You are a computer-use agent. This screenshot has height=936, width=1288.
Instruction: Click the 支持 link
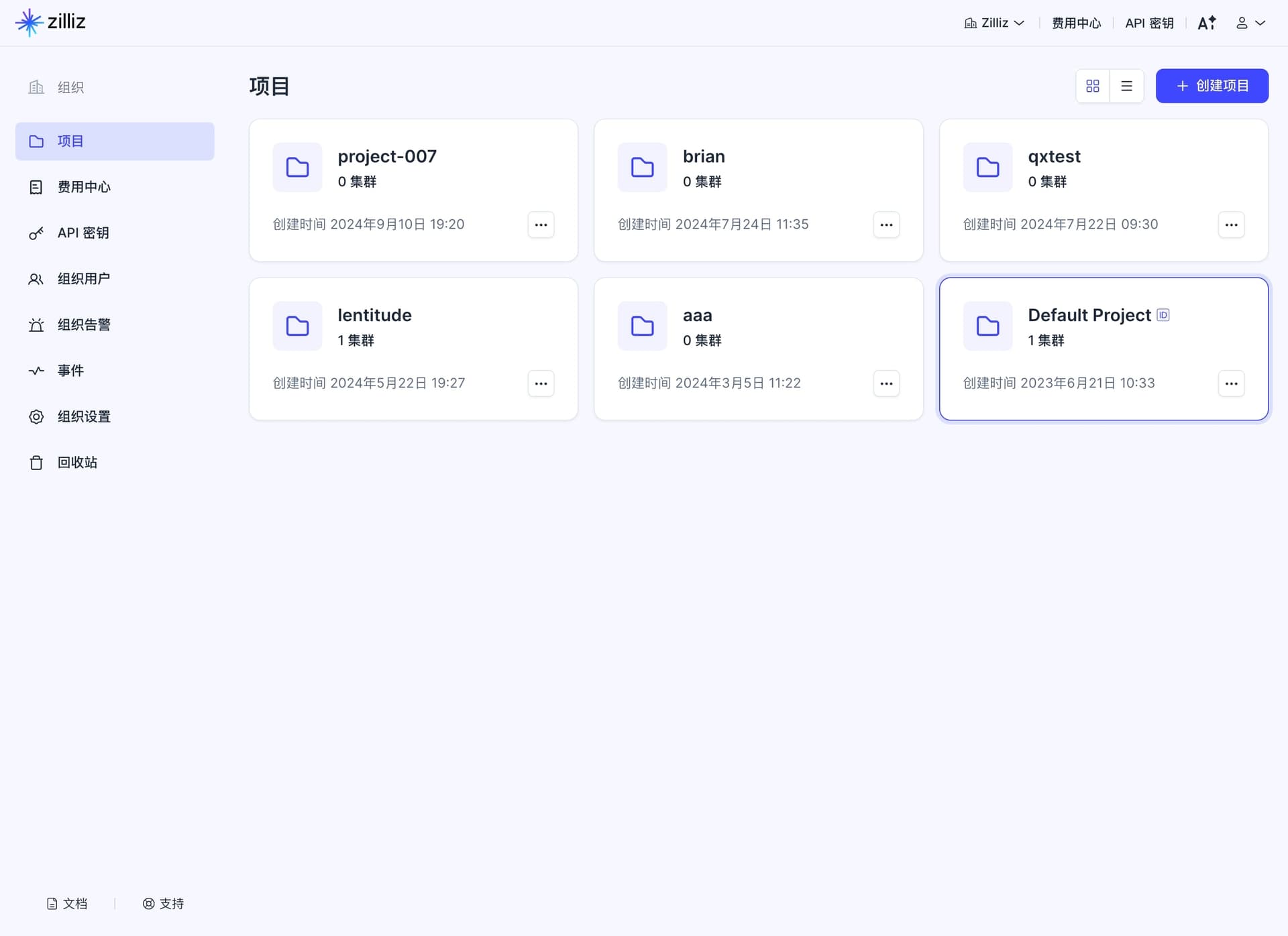tap(163, 904)
